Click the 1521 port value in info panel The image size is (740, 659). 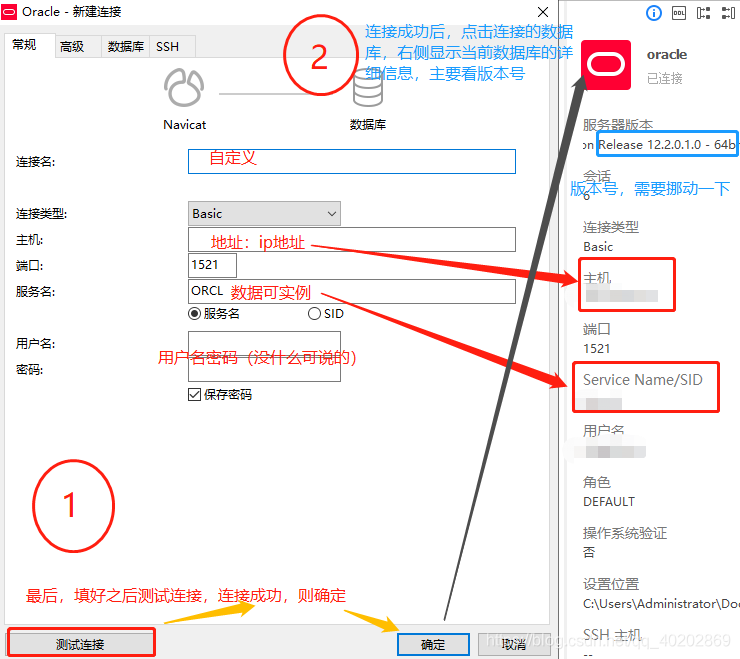pos(597,348)
